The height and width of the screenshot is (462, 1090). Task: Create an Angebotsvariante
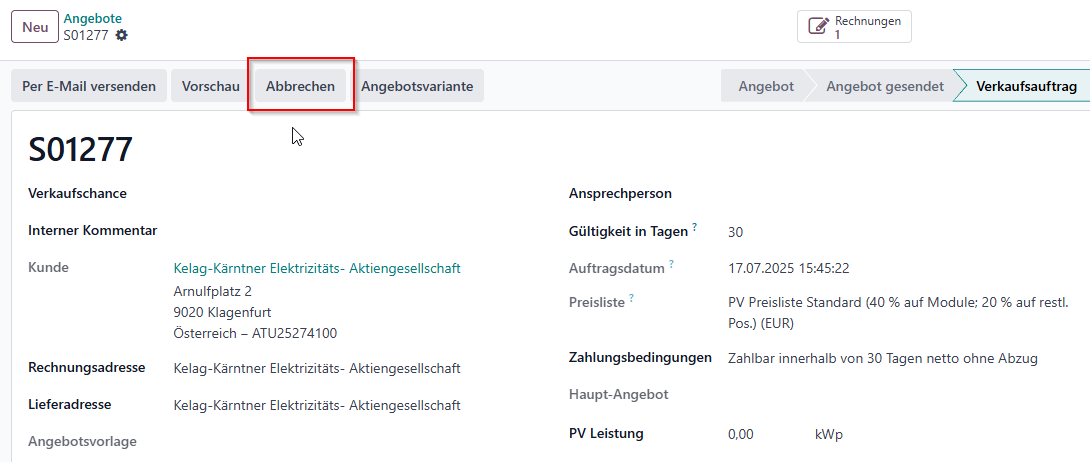click(x=417, y=86)
